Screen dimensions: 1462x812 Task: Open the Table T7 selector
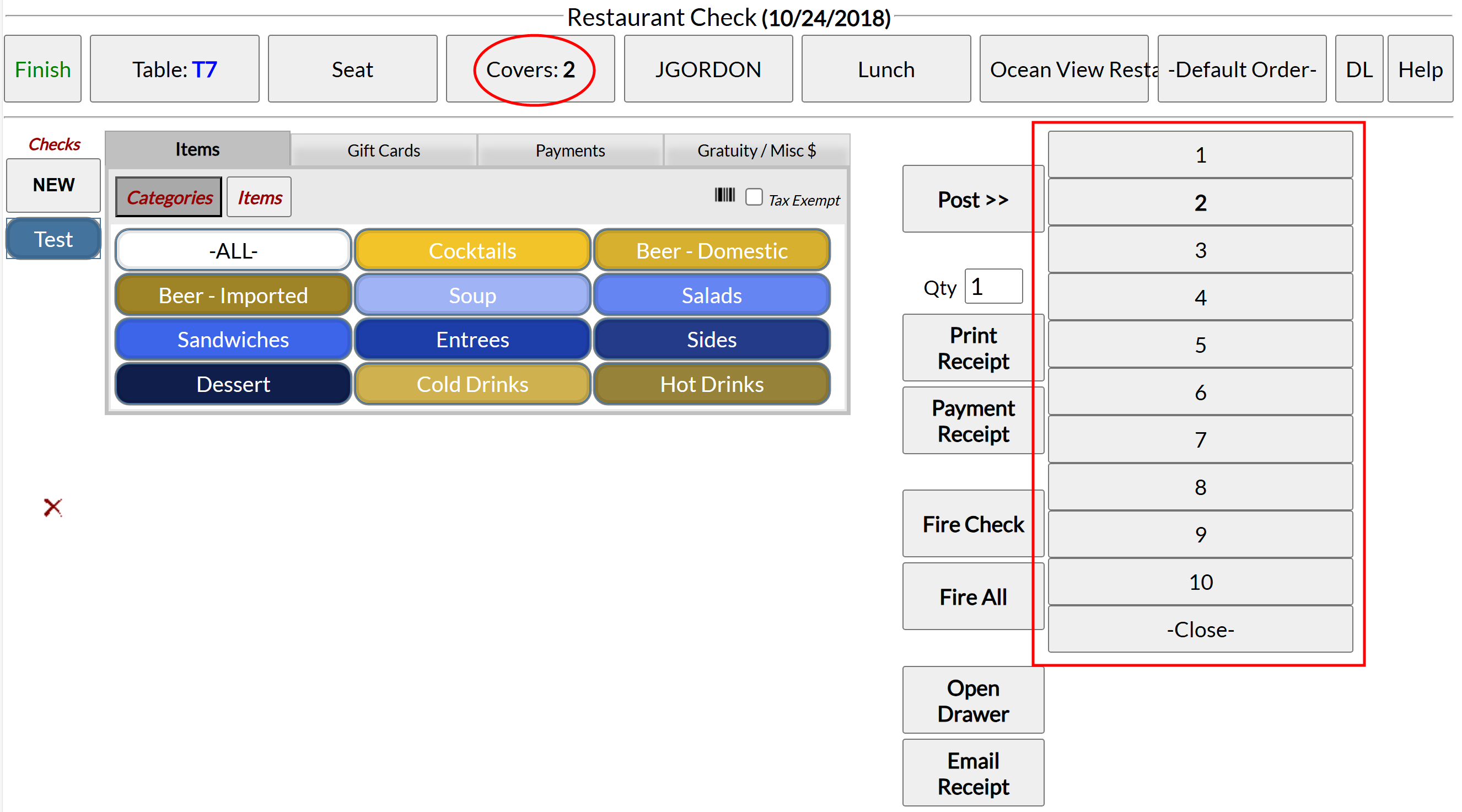pos(174,70)
